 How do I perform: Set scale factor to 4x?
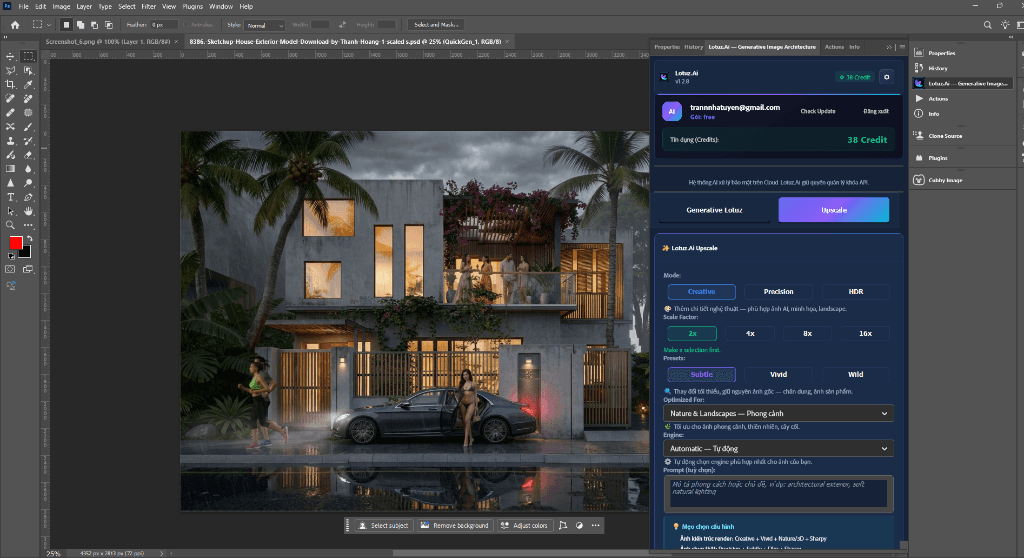coord(750,333)
